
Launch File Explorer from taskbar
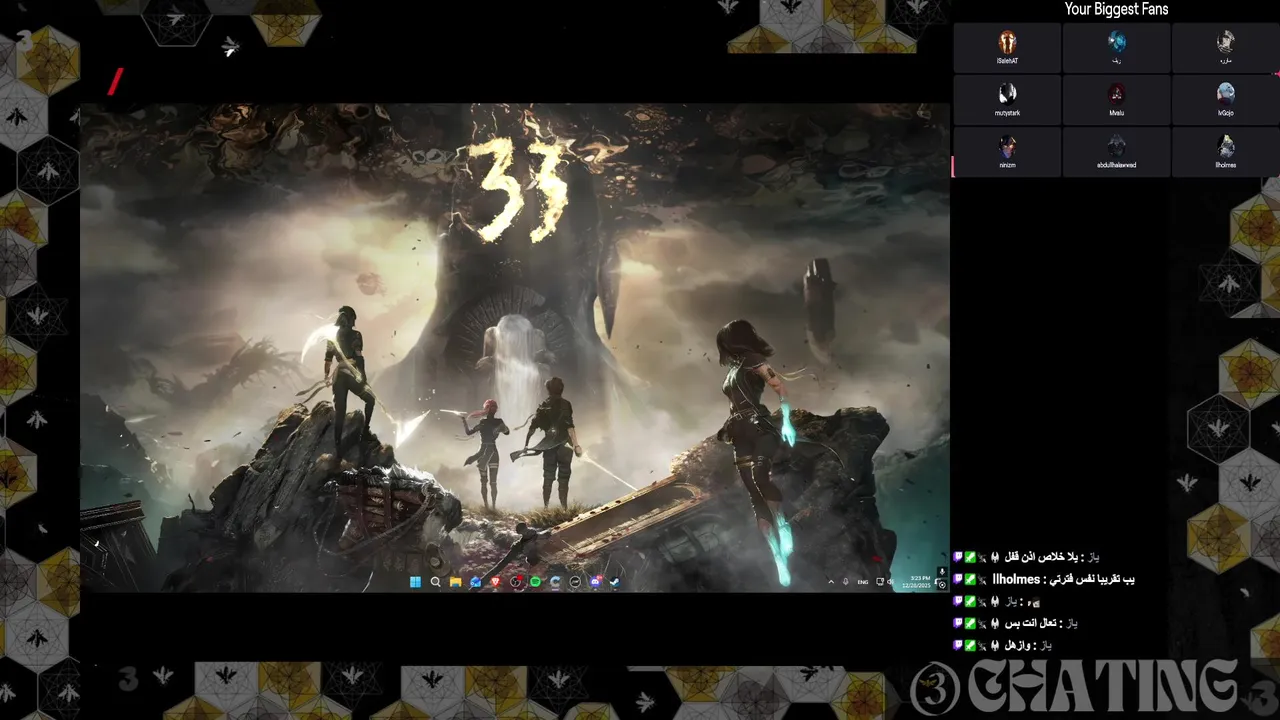pos(455,582)
